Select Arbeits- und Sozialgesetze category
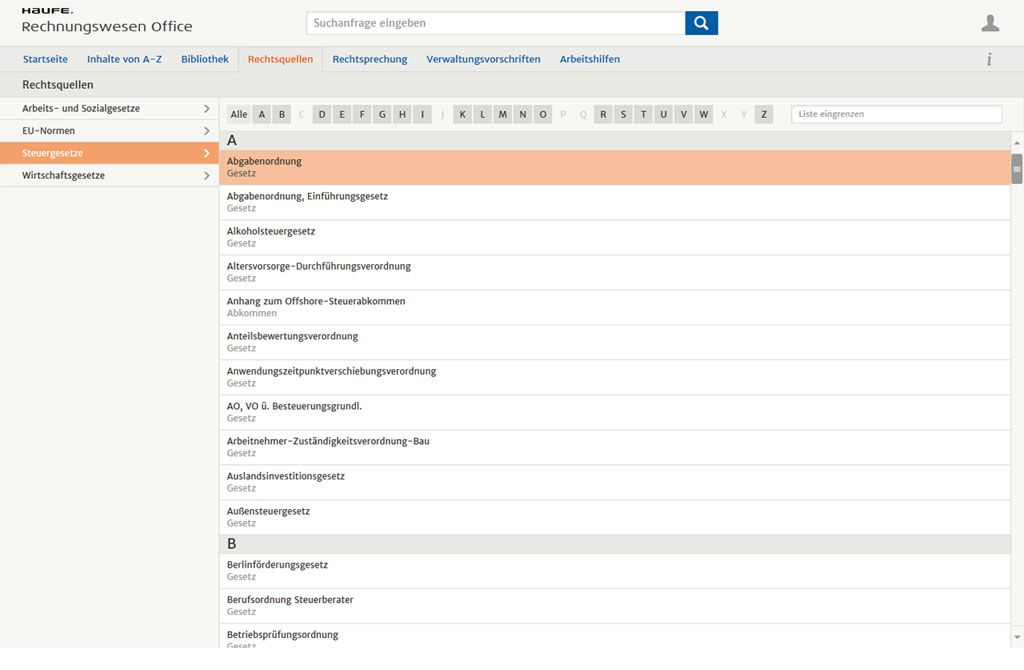This screenshot has width=1024, height=670. [109, 108]
